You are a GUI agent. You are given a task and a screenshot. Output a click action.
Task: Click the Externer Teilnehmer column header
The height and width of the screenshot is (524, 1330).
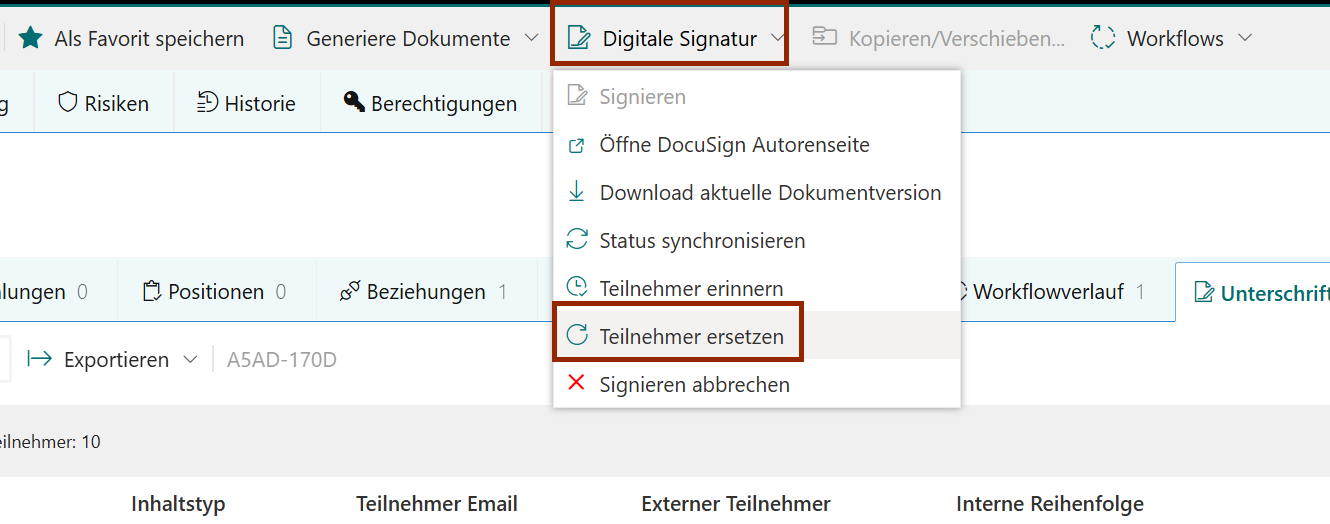tap(735, 504)
